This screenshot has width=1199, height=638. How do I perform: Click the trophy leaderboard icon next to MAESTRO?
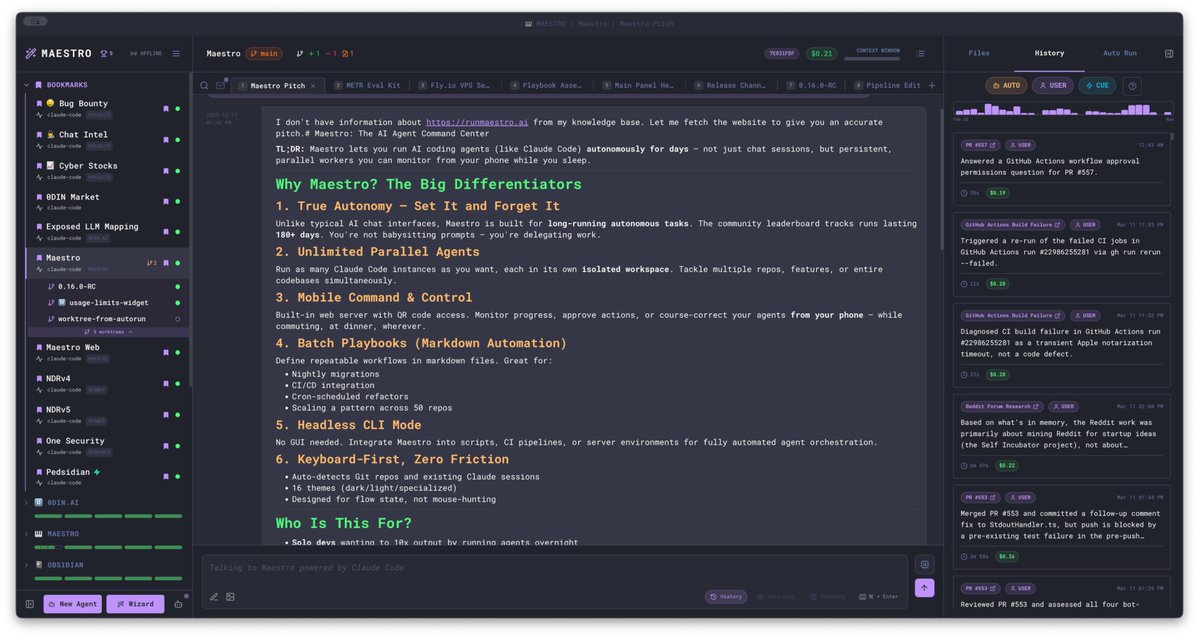(x=106, y=54)
